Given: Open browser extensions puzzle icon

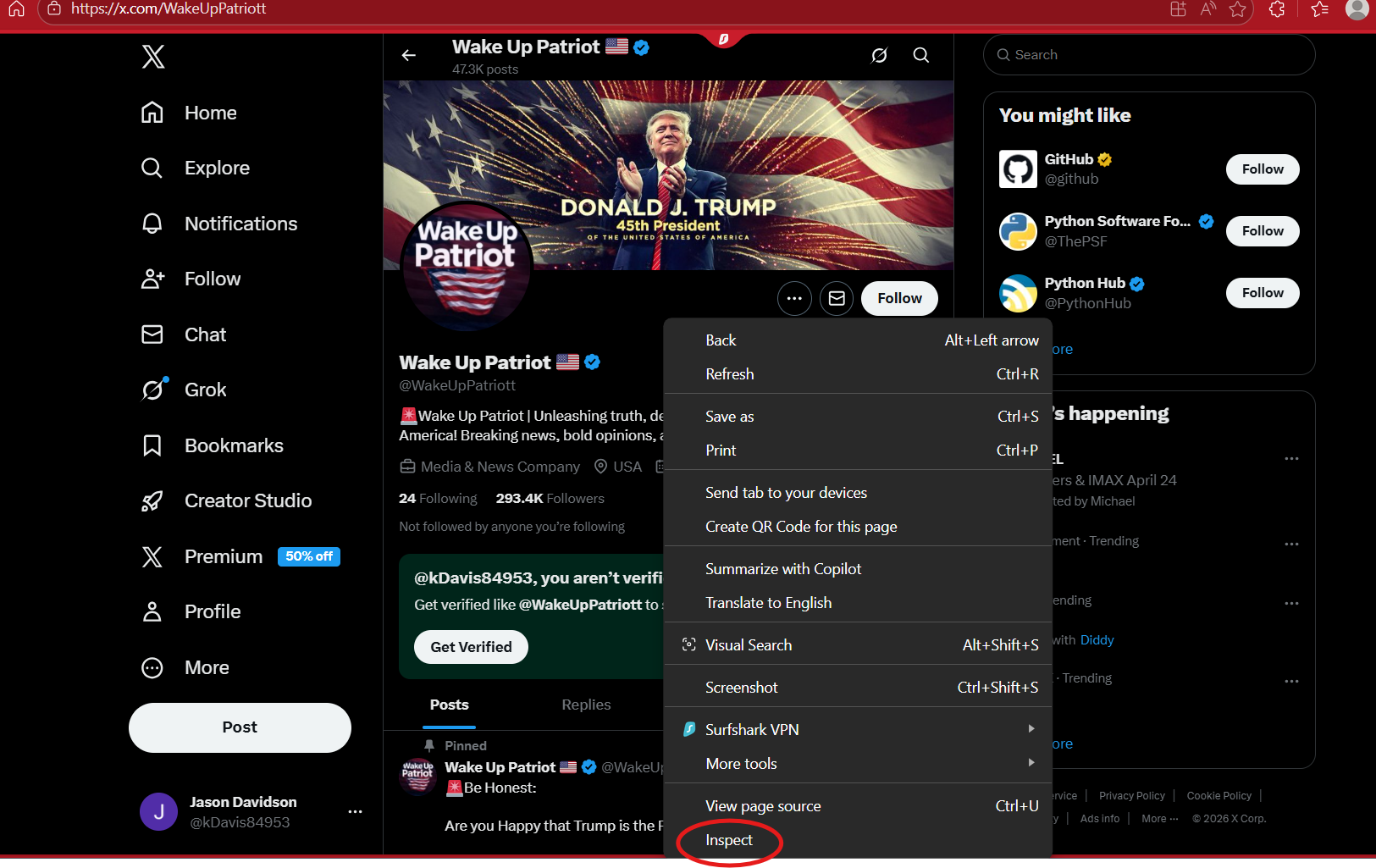Looking at the screenshot, I should 1277,8.
